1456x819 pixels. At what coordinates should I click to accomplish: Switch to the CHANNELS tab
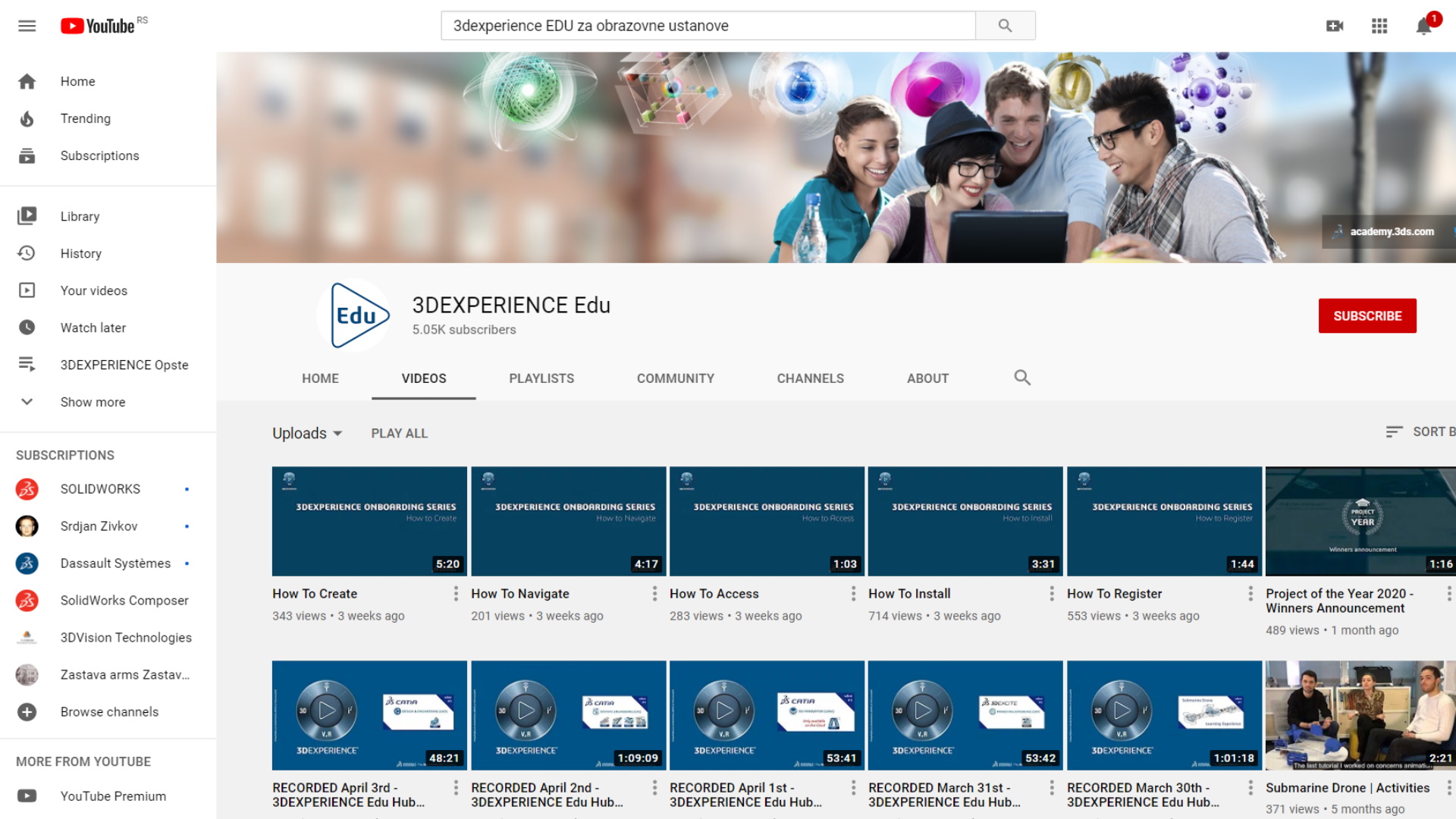coord(810,378)
